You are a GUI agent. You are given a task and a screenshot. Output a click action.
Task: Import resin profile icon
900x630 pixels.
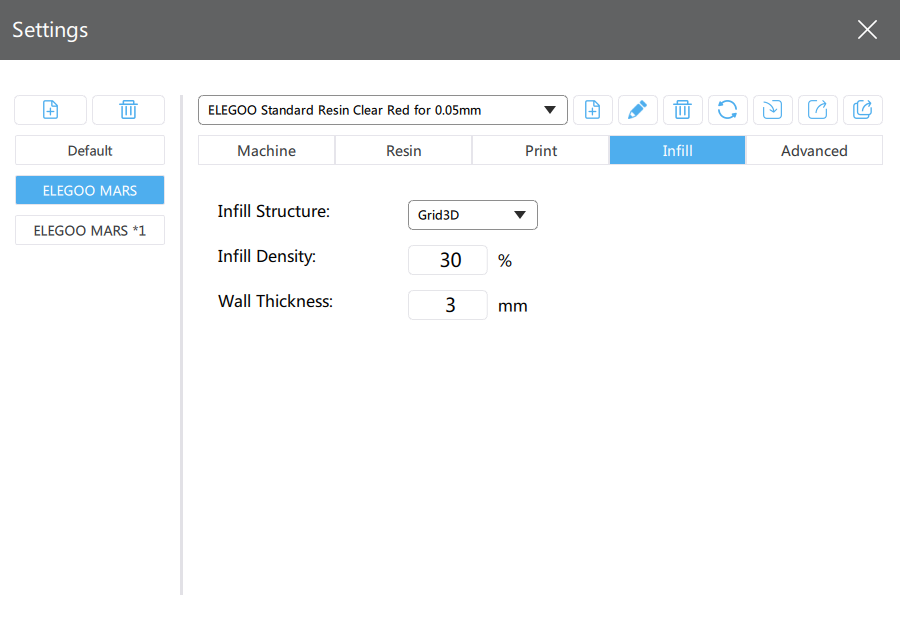point(773,110)
